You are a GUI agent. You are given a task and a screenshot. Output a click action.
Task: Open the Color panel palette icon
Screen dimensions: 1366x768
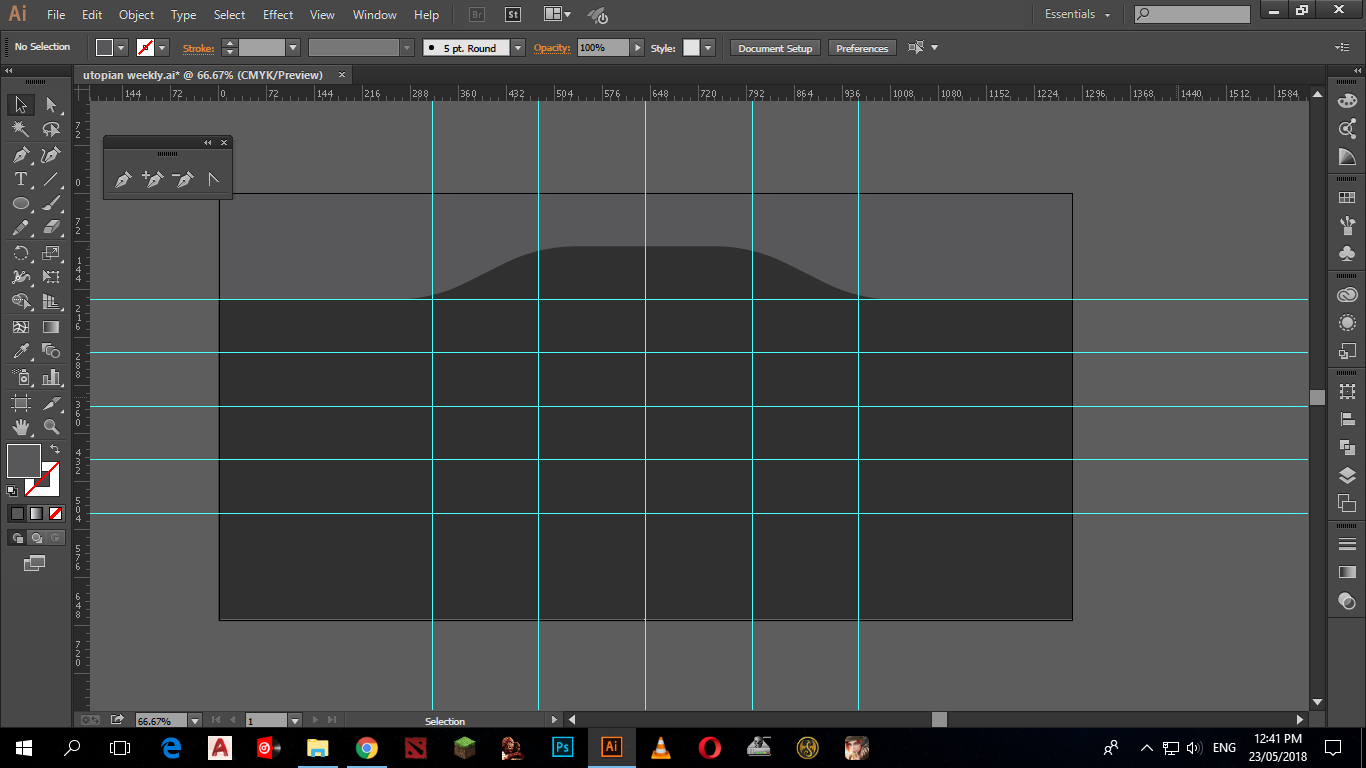click(x=1347, y=101)
